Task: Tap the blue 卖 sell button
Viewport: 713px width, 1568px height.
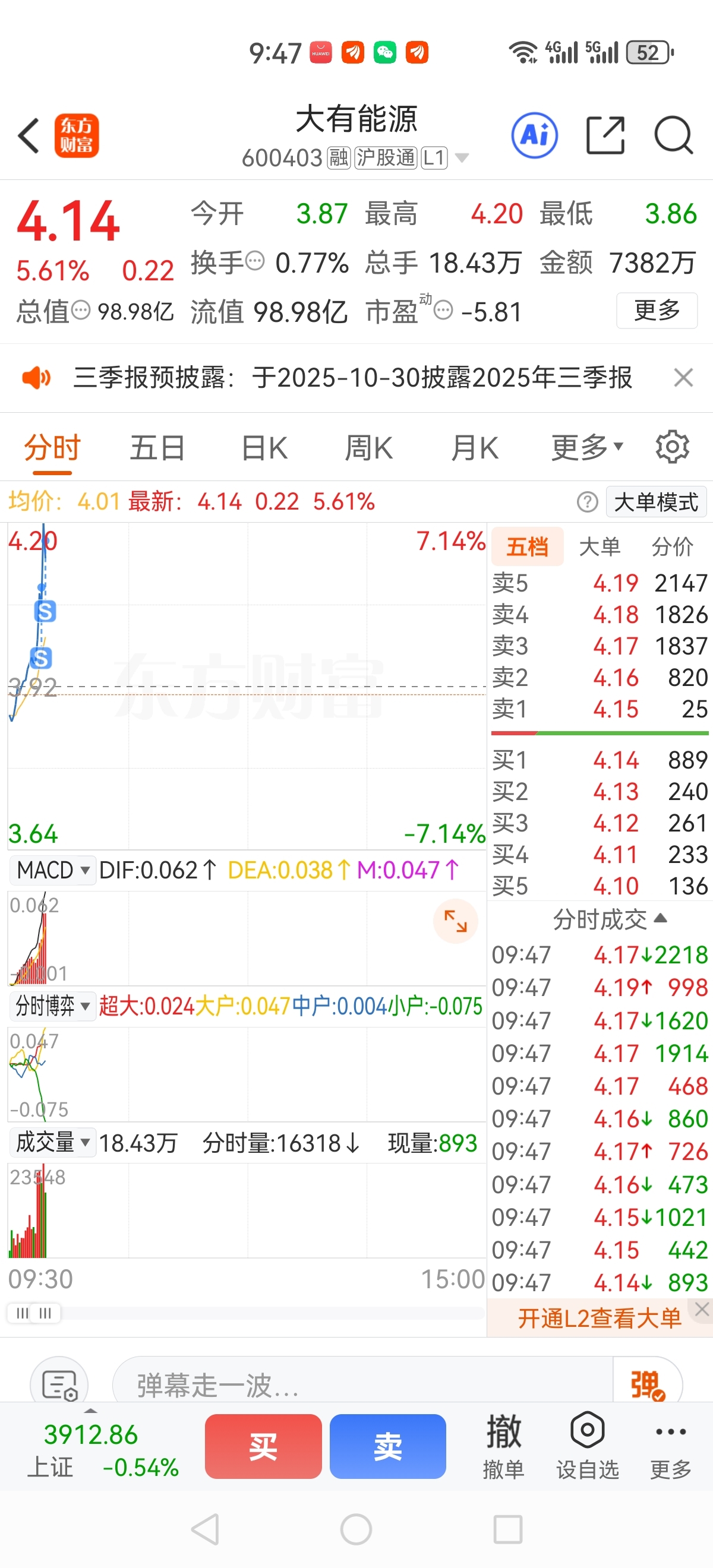Action: tap(388, 1446)
